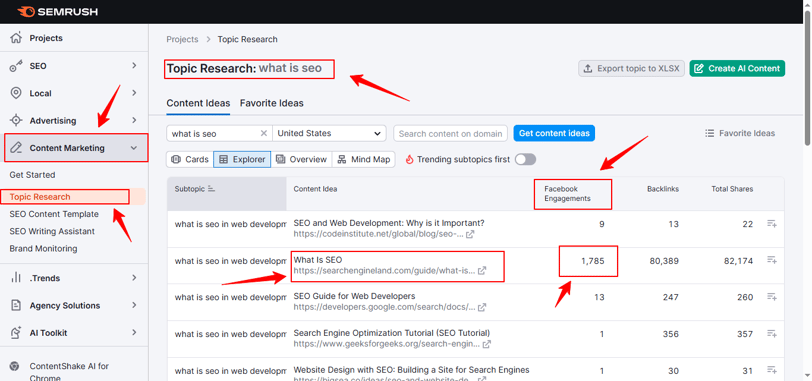Screen dimensions: 812x381
Task: Select the Explorer view
Action: coord(242,159)
